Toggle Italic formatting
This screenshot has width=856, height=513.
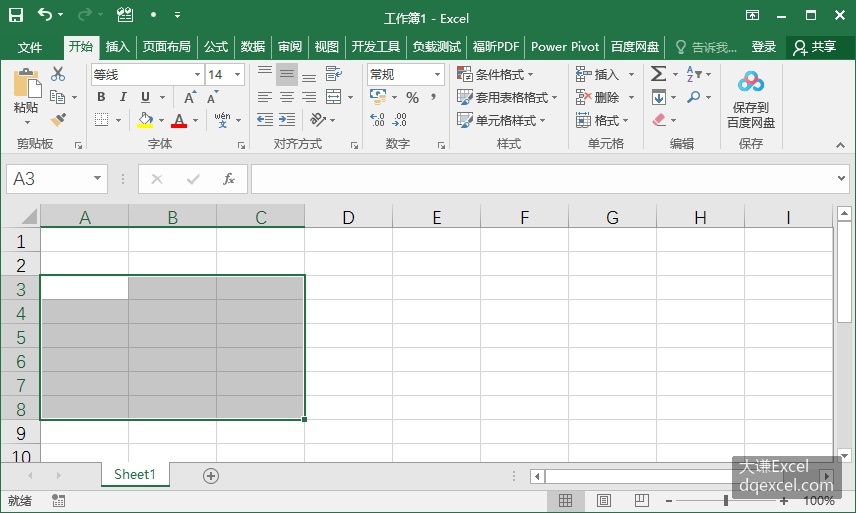pyautogui.click(x=123, y=97)
